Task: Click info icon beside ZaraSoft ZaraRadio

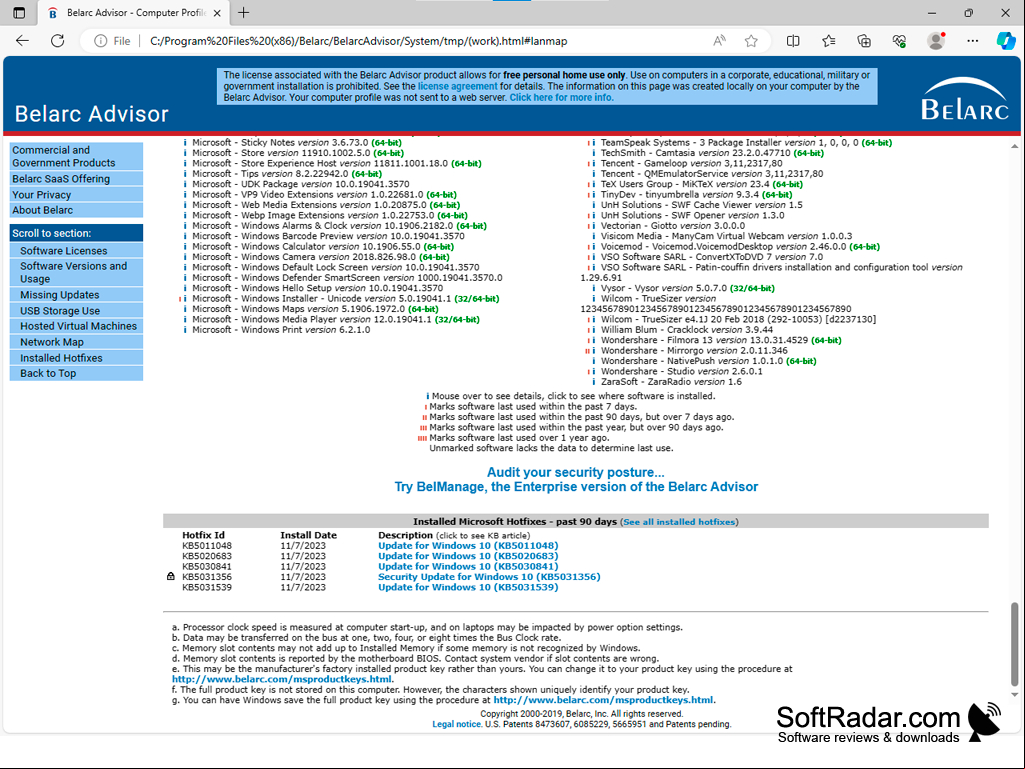Action: (x=594, y=382)
